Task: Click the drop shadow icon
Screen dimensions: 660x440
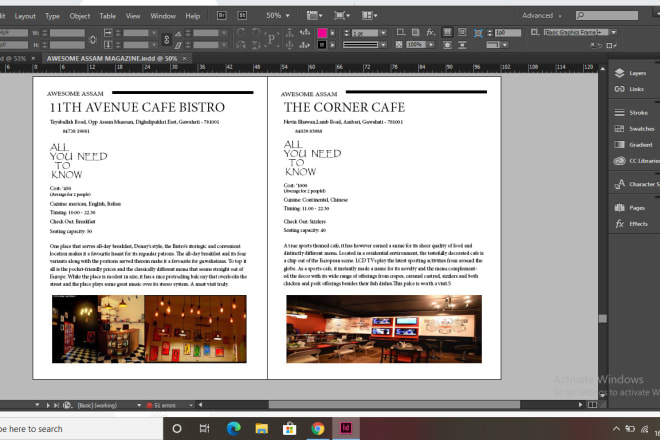Action: click(415, 32)
